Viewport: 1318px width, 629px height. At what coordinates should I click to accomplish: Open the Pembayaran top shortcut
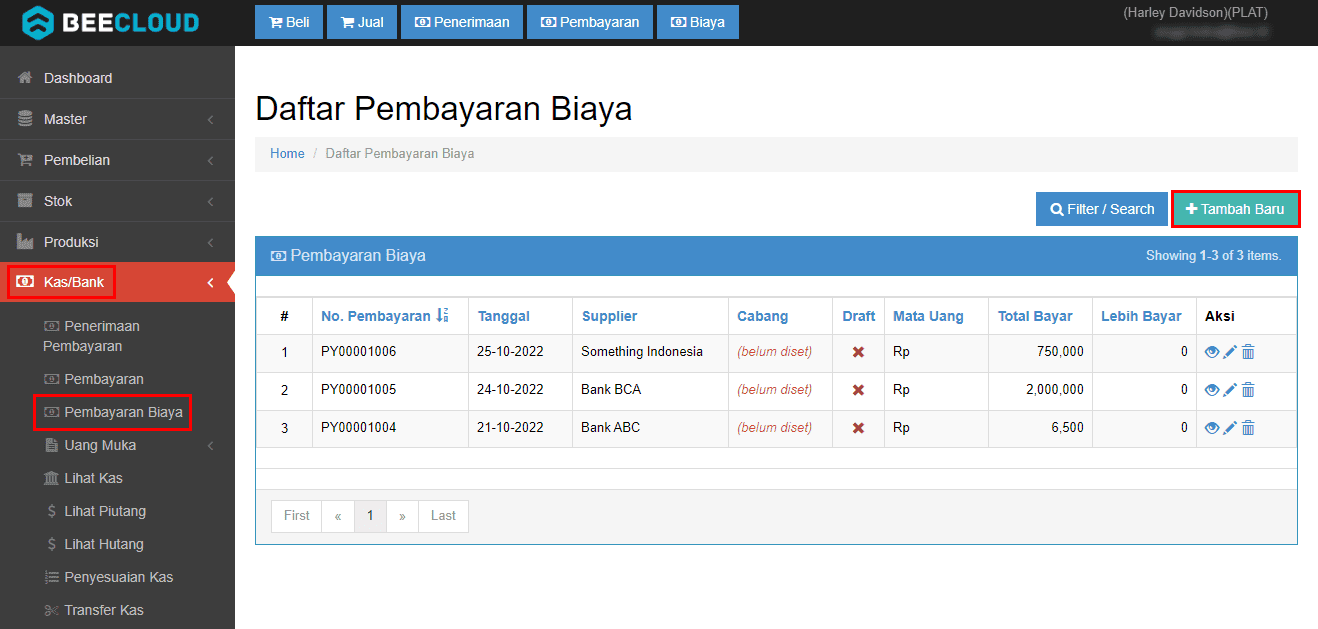click(590, 22)
